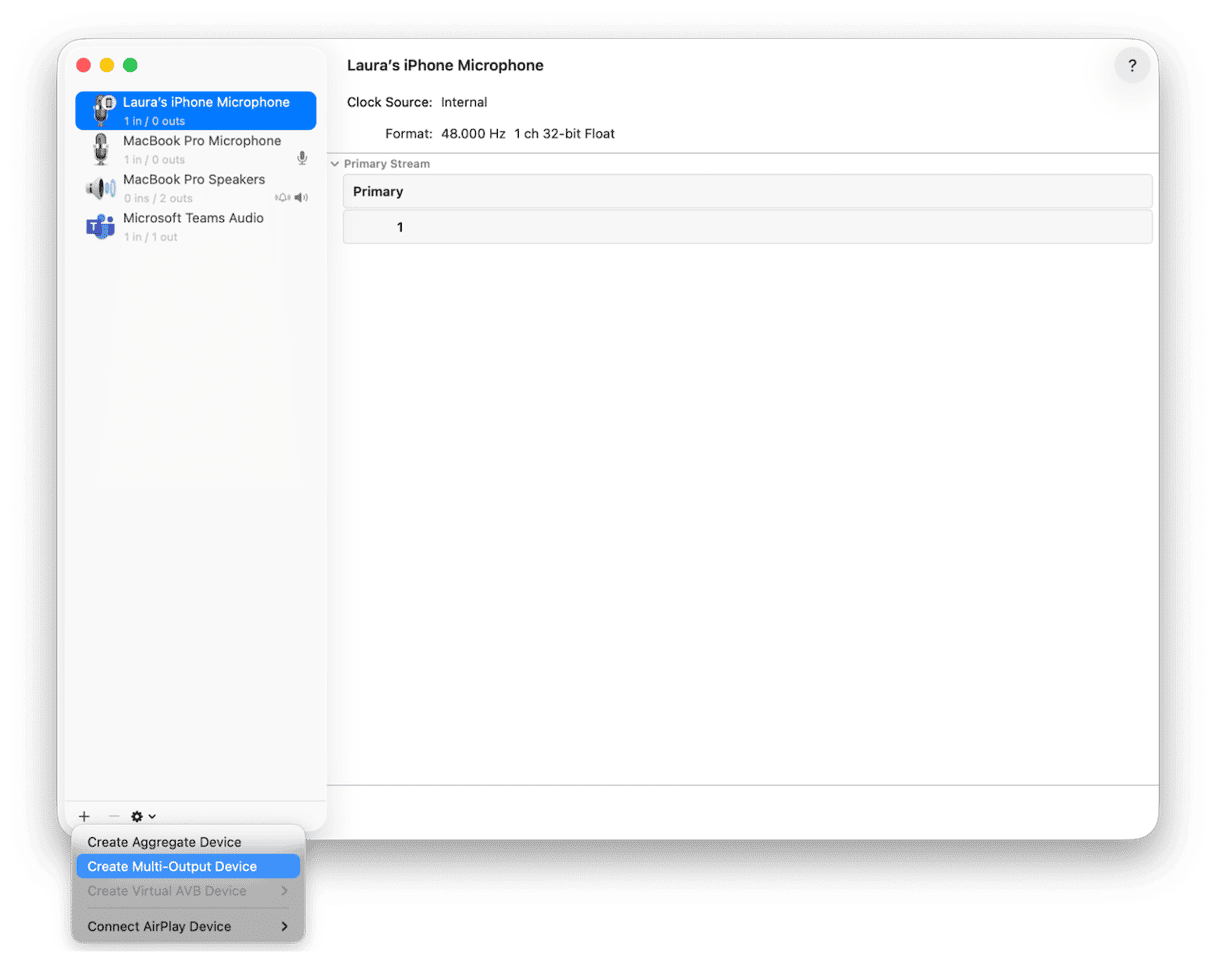Close the Audio Devices window
The height and width of the screenshot is (971, 1216).
tap(84, 65)
